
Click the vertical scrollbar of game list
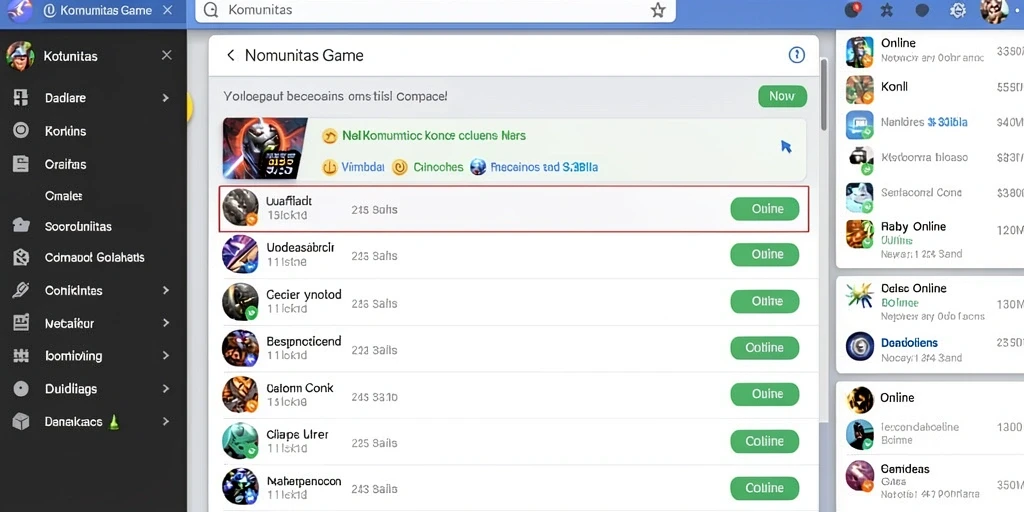coord(824,95)
